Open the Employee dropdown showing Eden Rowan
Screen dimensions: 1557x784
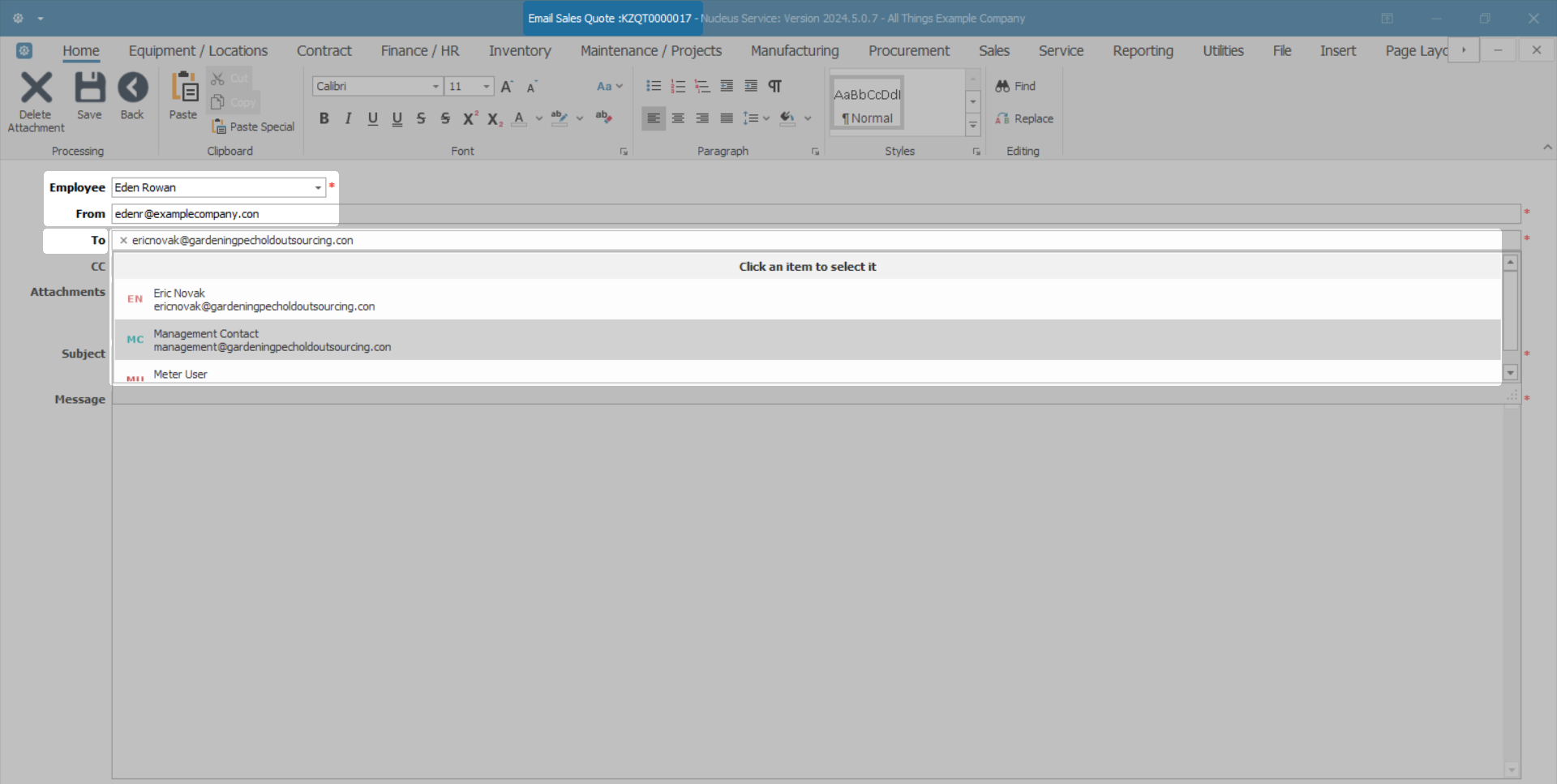tap(318, 187)
